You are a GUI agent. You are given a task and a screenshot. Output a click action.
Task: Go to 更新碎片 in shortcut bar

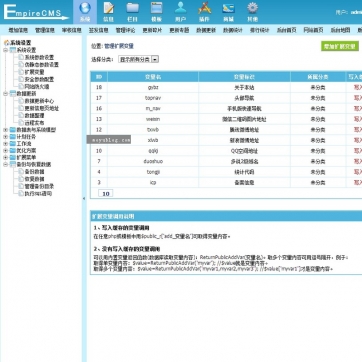(152, 30)
